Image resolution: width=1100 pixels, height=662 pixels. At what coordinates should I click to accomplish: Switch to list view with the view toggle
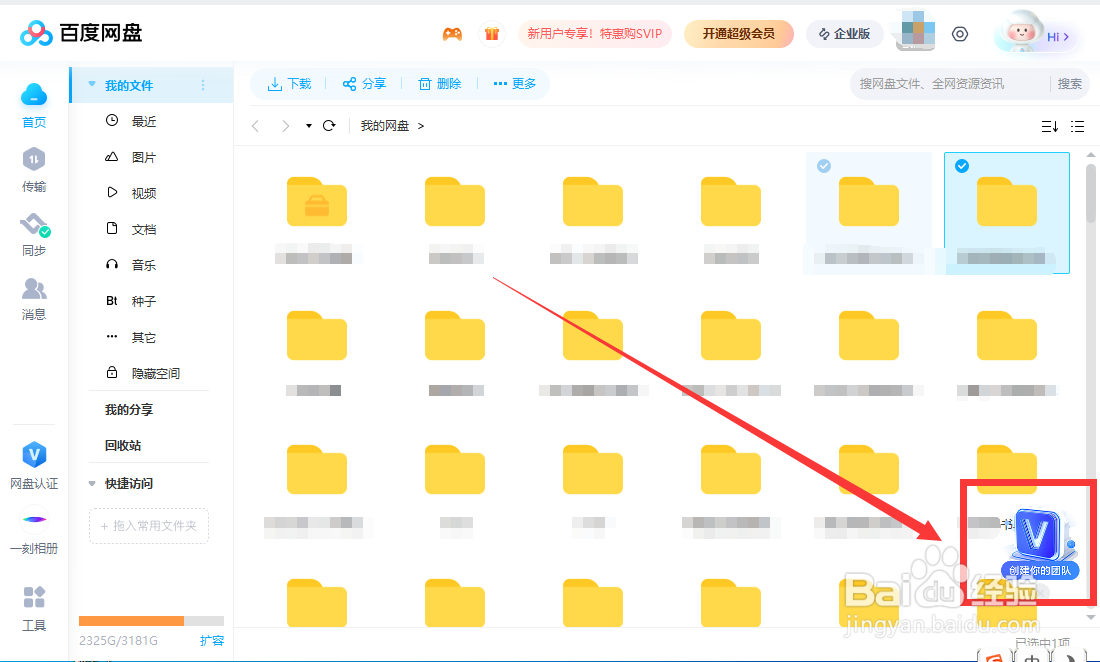coord(1077,126)
